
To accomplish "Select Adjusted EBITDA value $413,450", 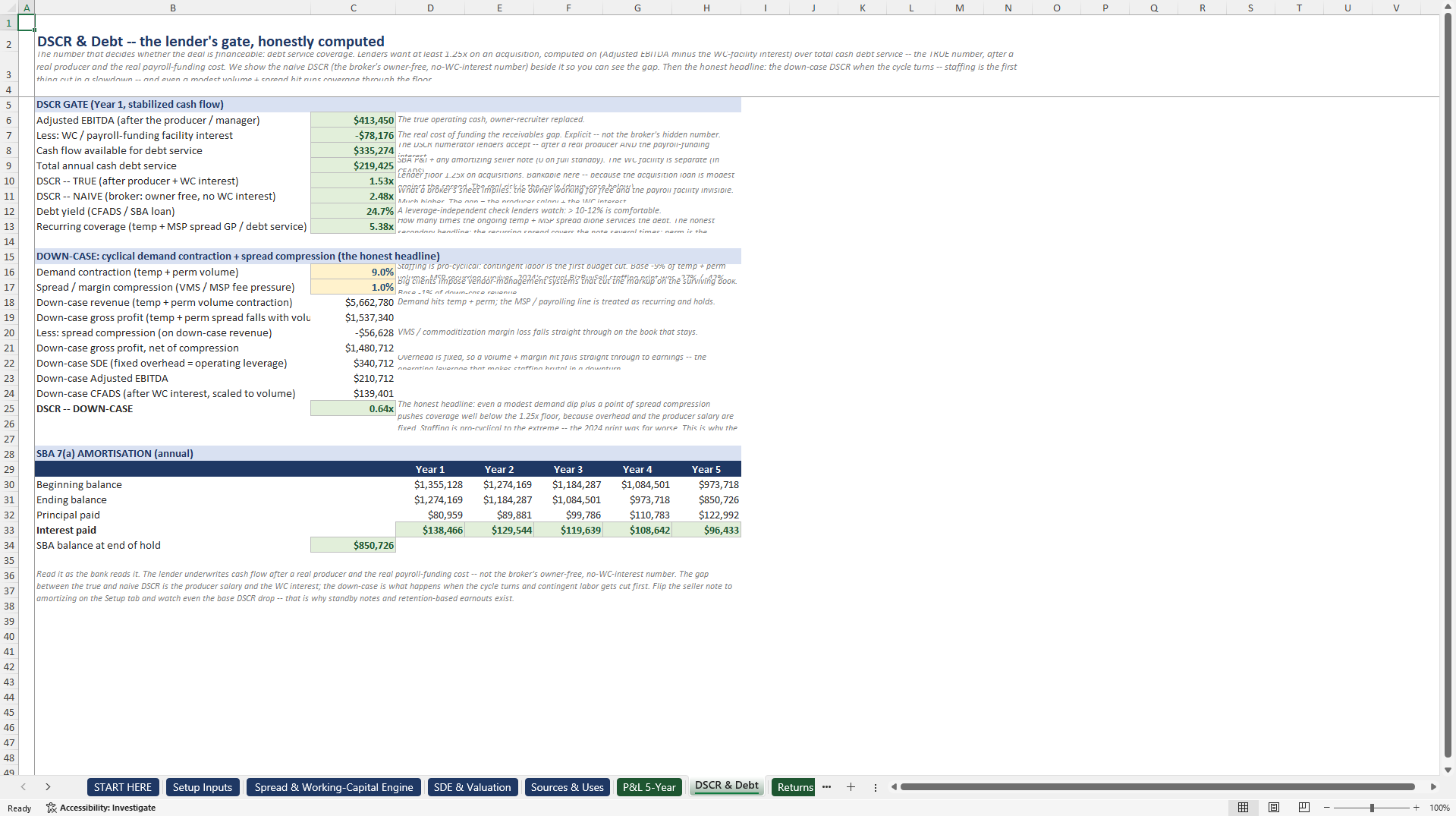I will pos(354,120).
